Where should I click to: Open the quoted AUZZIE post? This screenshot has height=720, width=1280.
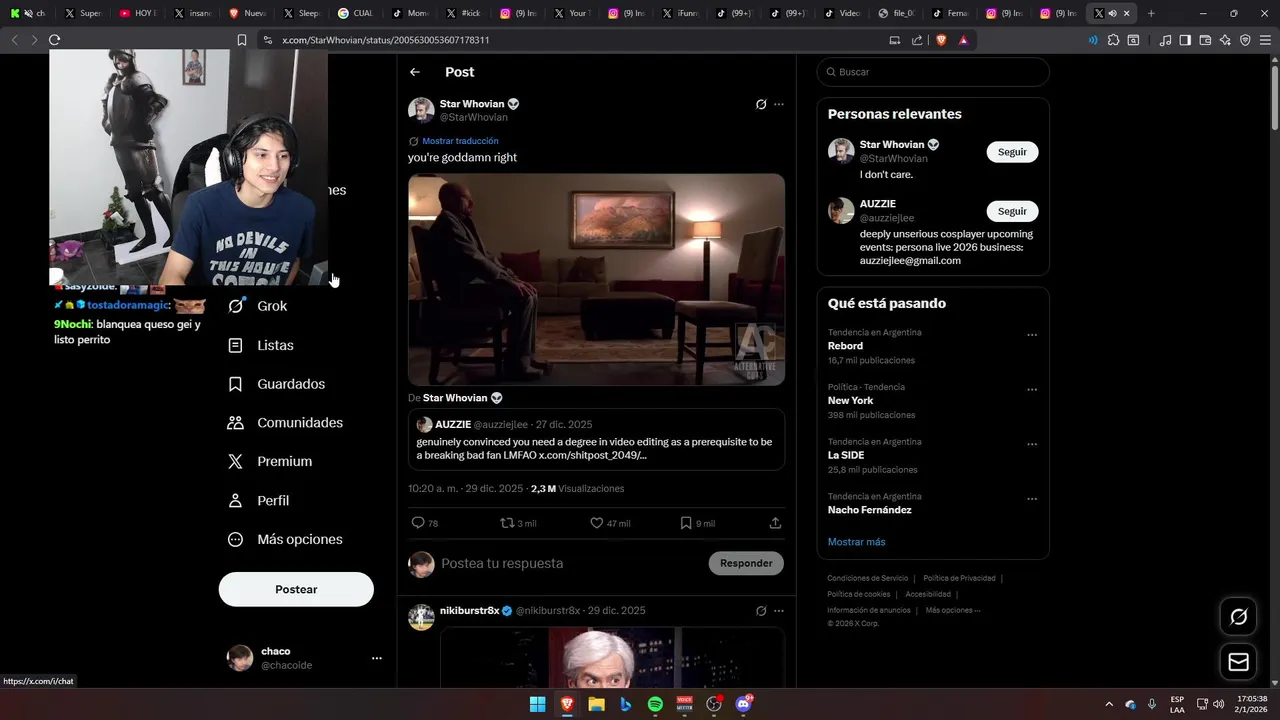pos(596,439)
